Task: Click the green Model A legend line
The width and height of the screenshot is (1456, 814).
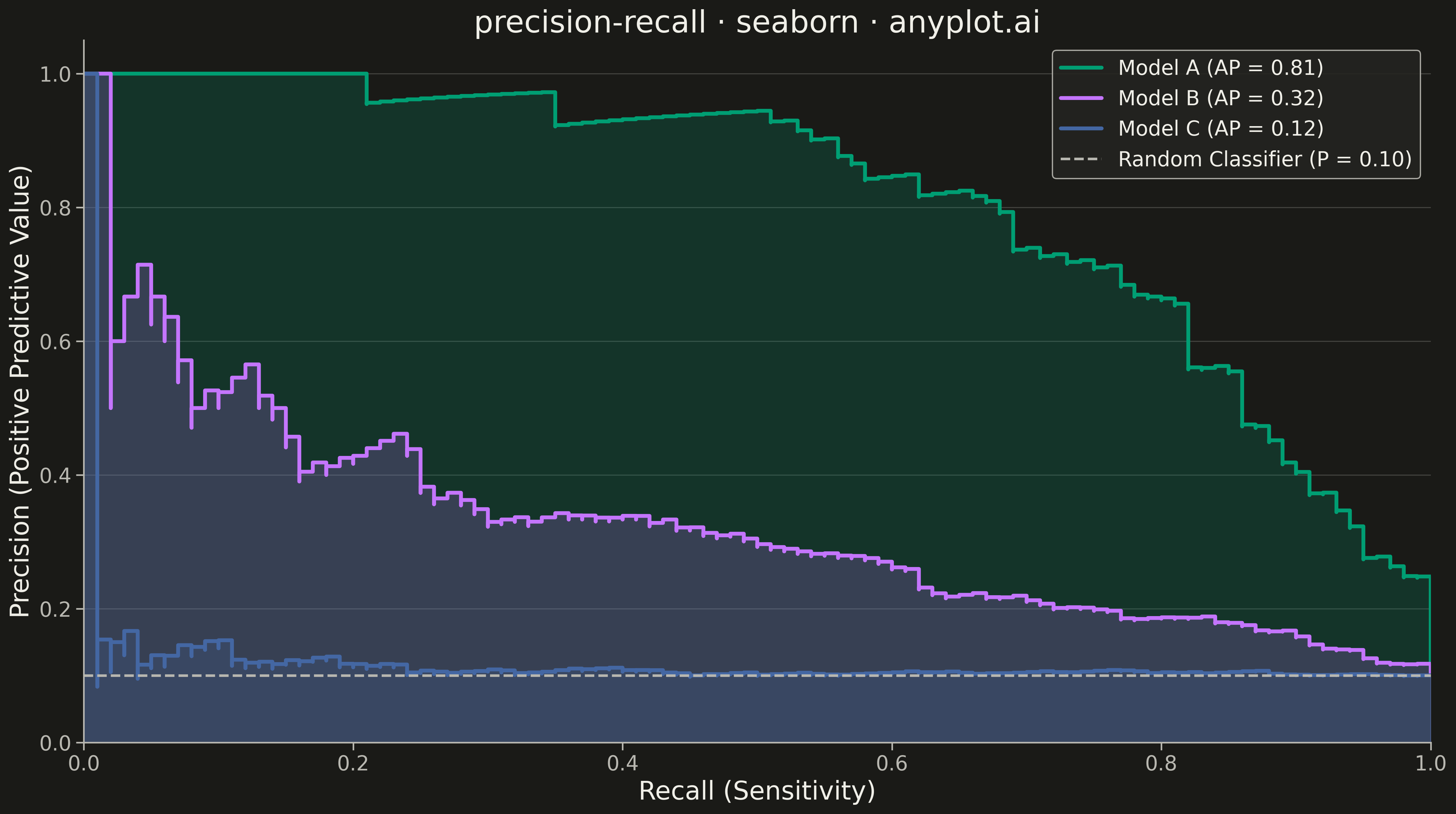Action: pos(1081,68)
